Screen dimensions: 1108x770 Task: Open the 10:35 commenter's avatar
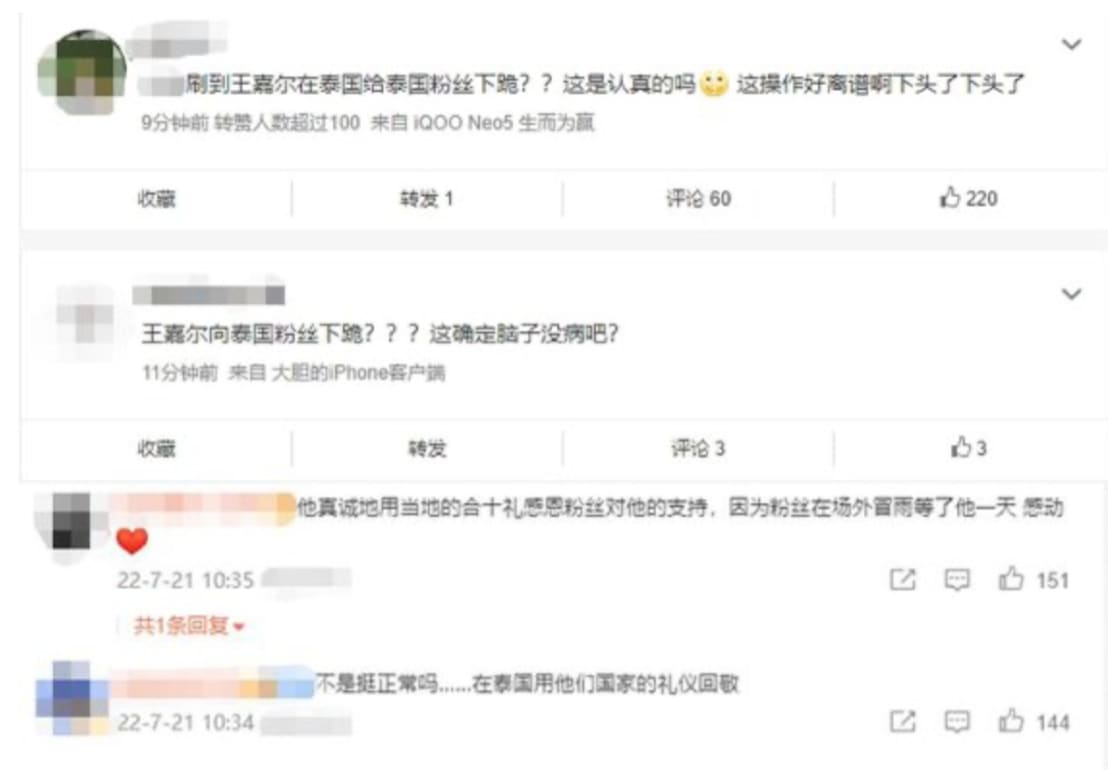[71, 523]
